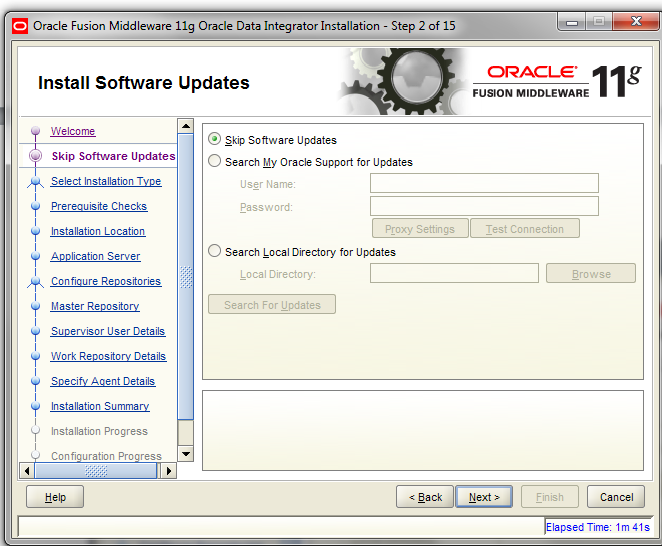This screenshot has width=662, height=546.
Task: Select Skip Software Updates step in sidebar
Action: (113, 156)
